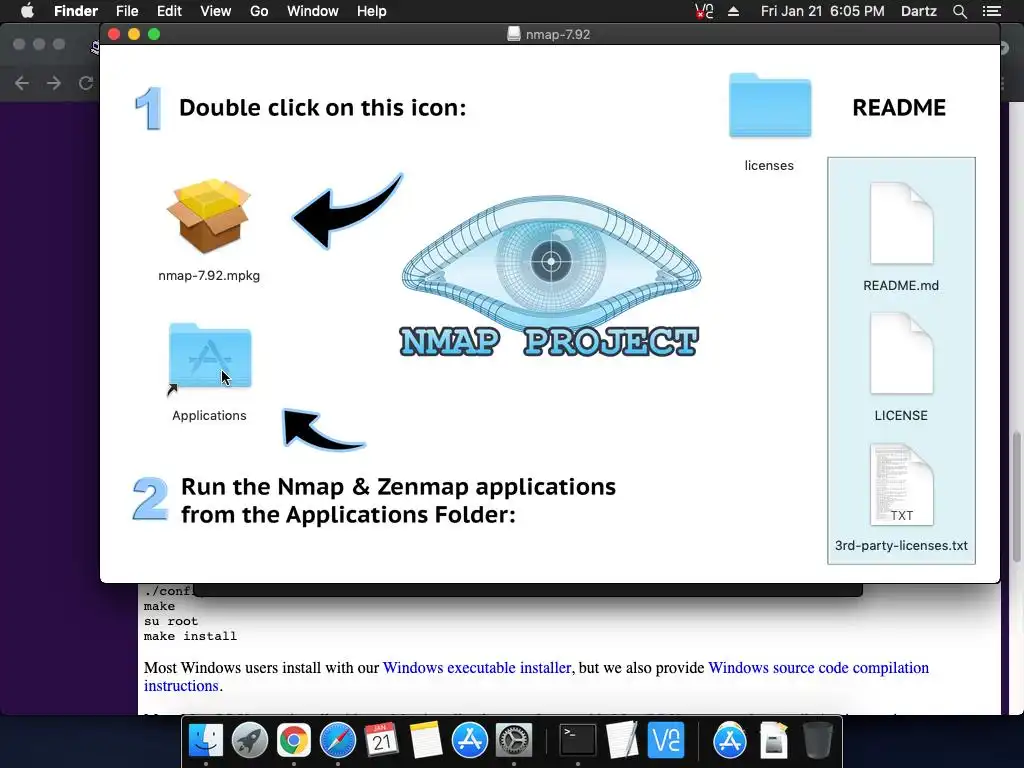Select the LICENSE file icon
This screenshot has height=768, width=1024.
901,353
